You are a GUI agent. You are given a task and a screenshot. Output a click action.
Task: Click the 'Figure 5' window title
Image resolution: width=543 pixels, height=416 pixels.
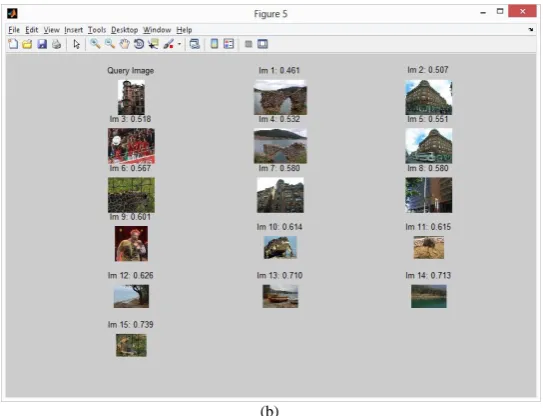270,14
